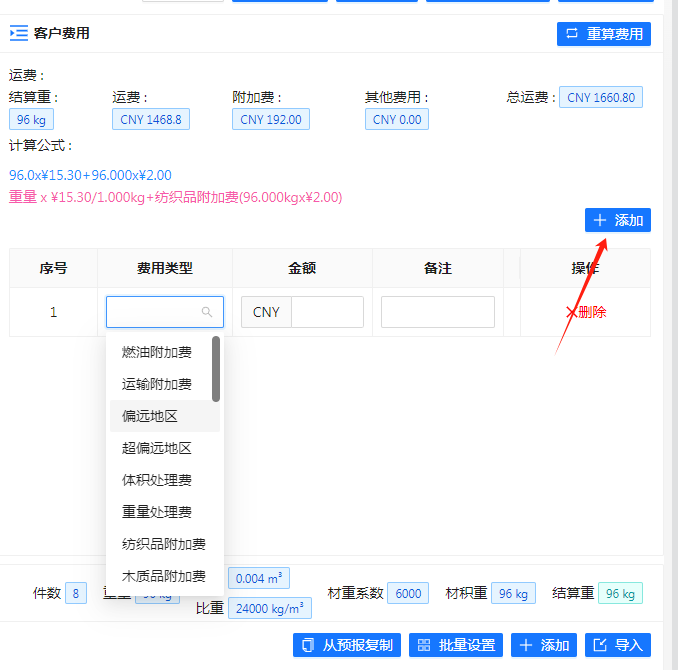Open the 费用类型 dropdown input
The image size is (678, 670).
pos(157,312)
